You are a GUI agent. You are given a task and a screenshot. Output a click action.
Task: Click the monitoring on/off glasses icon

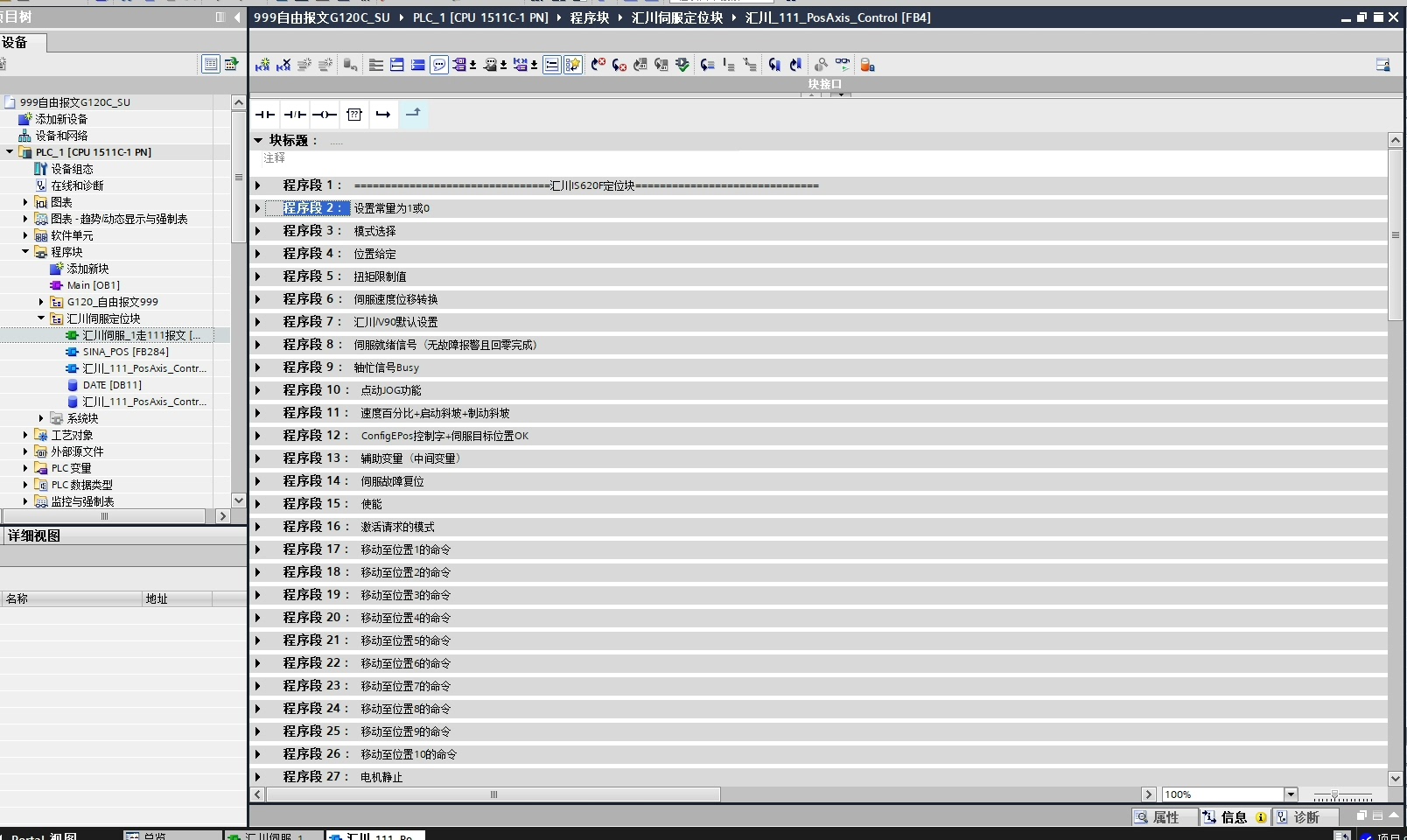843,65
